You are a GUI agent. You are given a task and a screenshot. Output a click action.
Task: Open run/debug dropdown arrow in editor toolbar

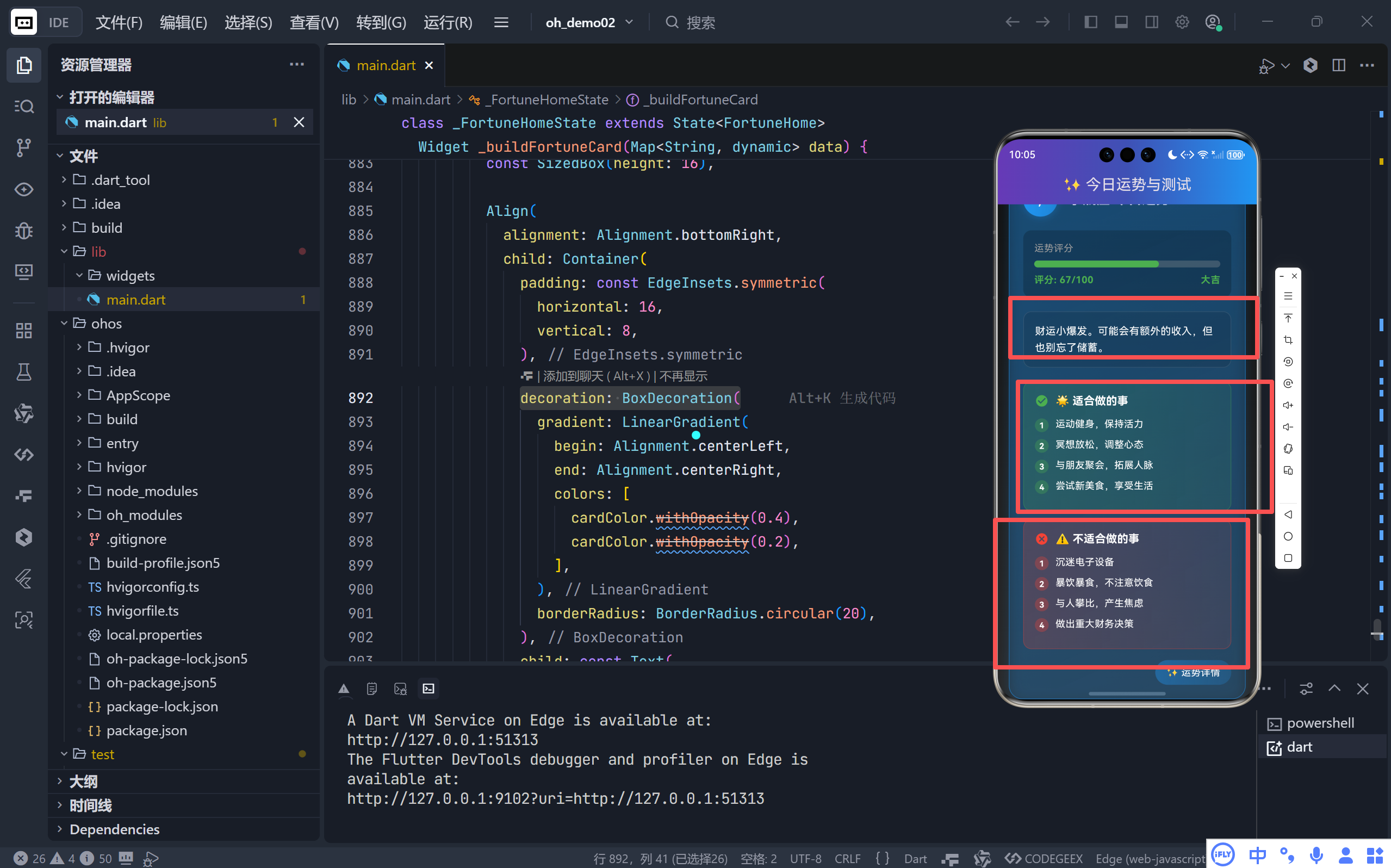click(1286, 65)
